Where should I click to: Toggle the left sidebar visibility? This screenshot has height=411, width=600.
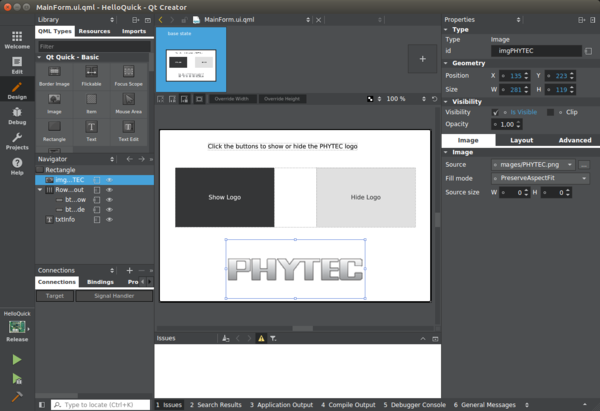click(42, 404)
